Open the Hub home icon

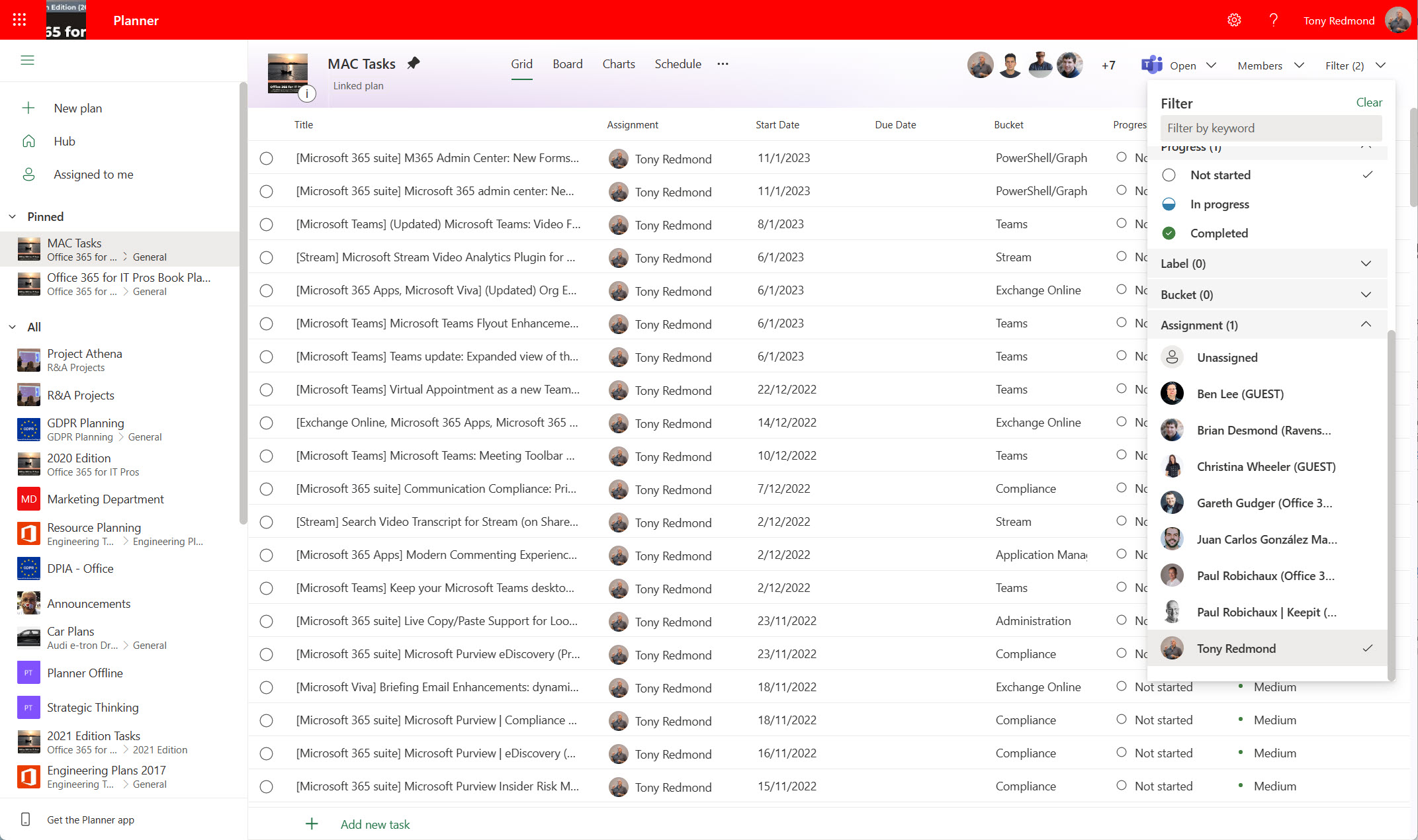(x=28, y=141)
